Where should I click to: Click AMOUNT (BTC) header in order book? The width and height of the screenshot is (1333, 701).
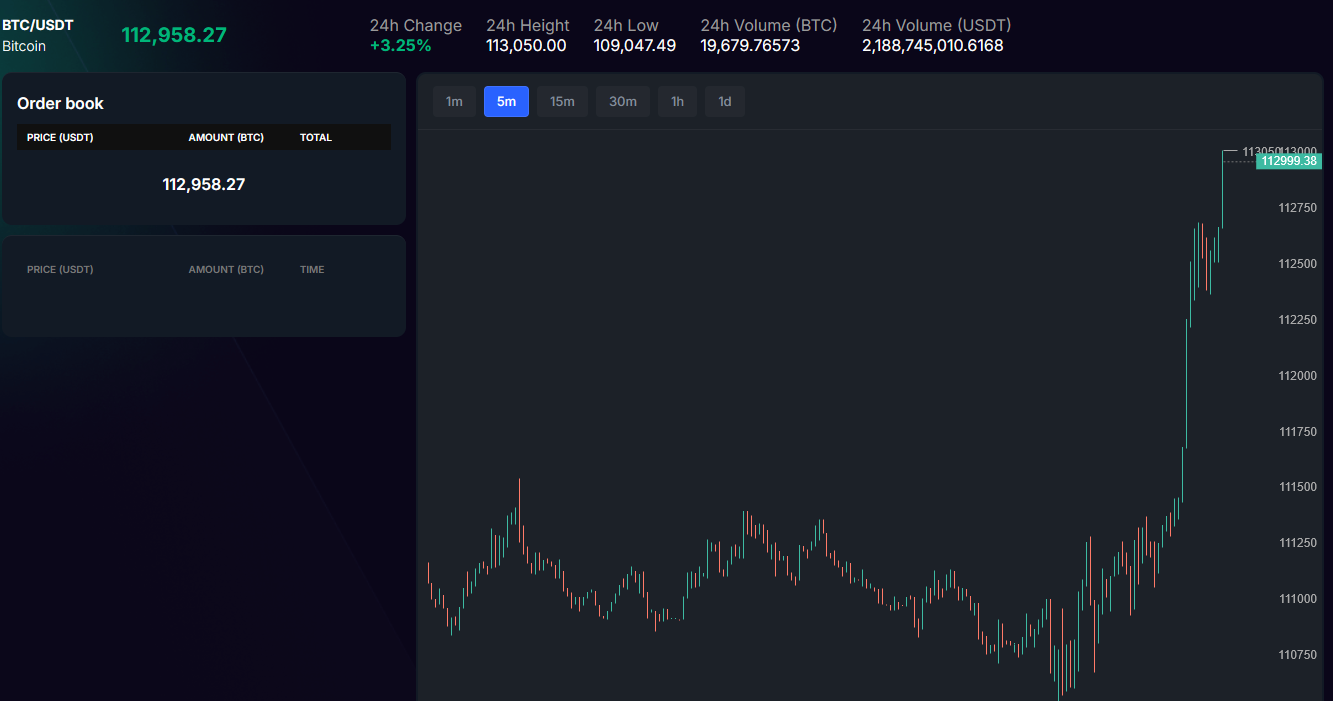226,137
